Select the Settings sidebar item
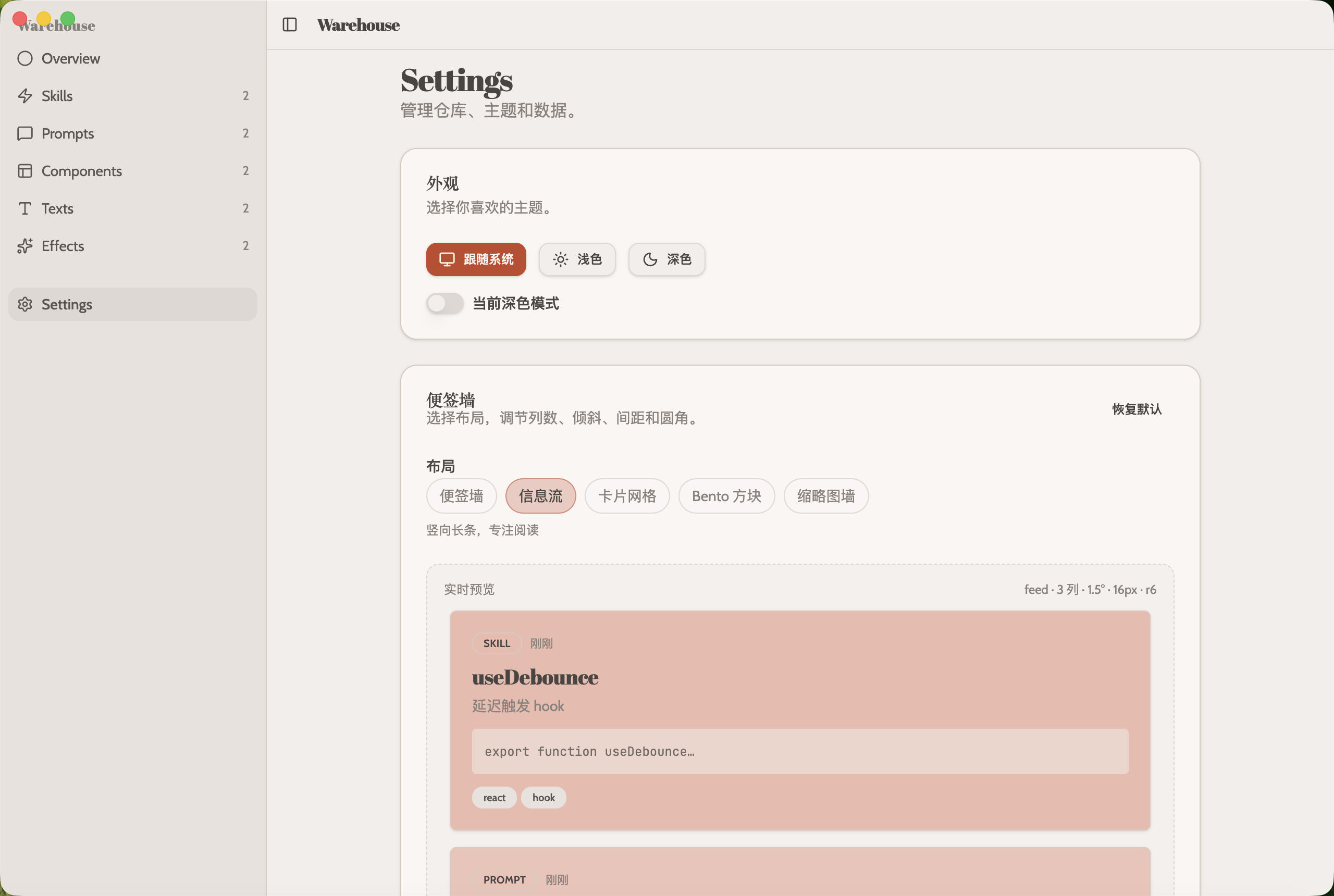1334x896 pixels. [x=132, y=304]
